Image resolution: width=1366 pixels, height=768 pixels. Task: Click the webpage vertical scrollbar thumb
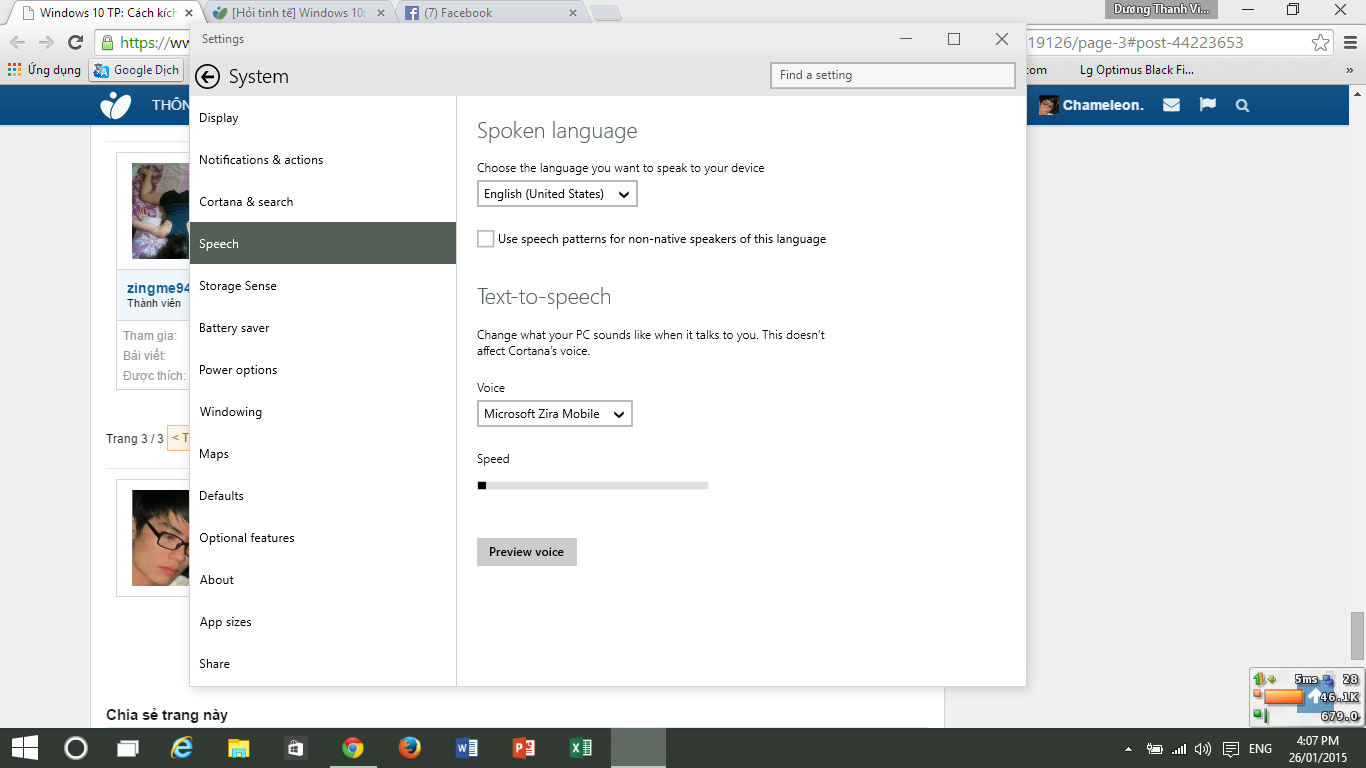coord(1357,635)
